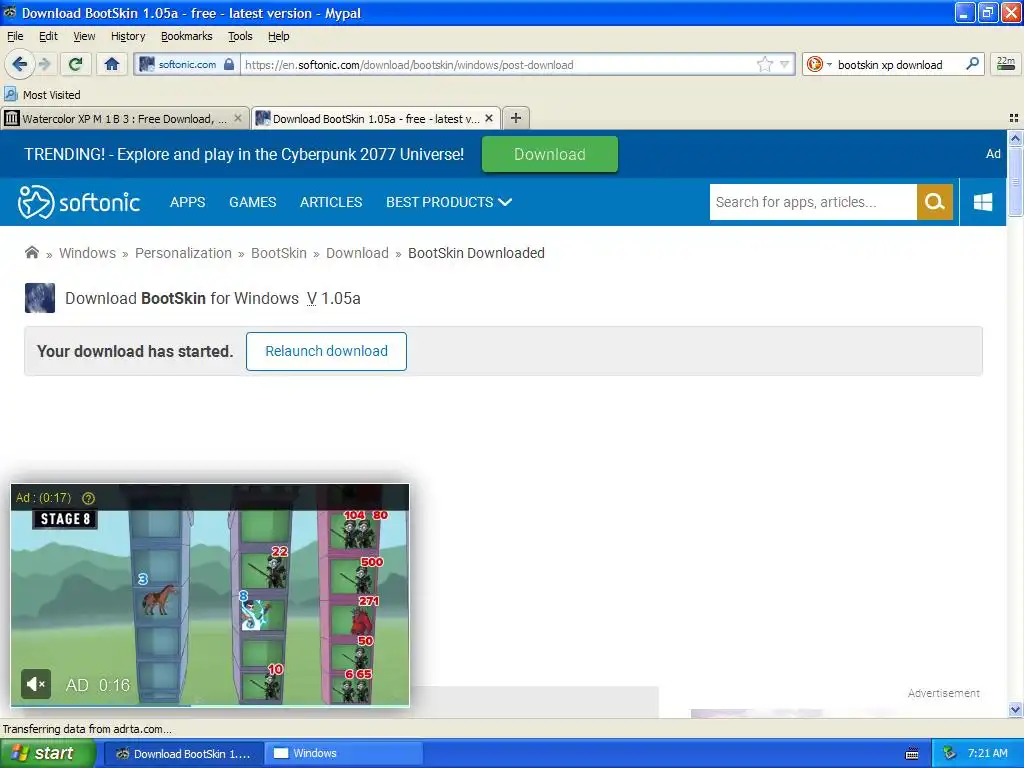Image resolution: width=1024 pixels, height=768 pixels.
Task: Click the Ad label in the banner
Action: tap(993, 154)
